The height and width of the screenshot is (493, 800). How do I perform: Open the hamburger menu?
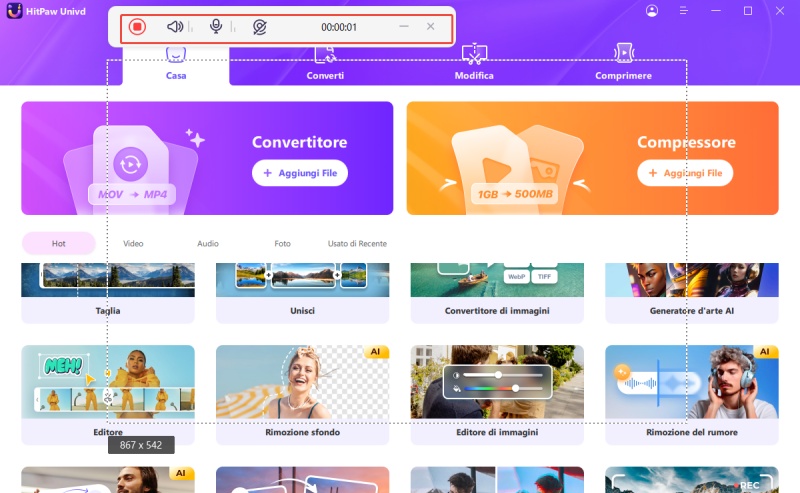coord(684,11)
